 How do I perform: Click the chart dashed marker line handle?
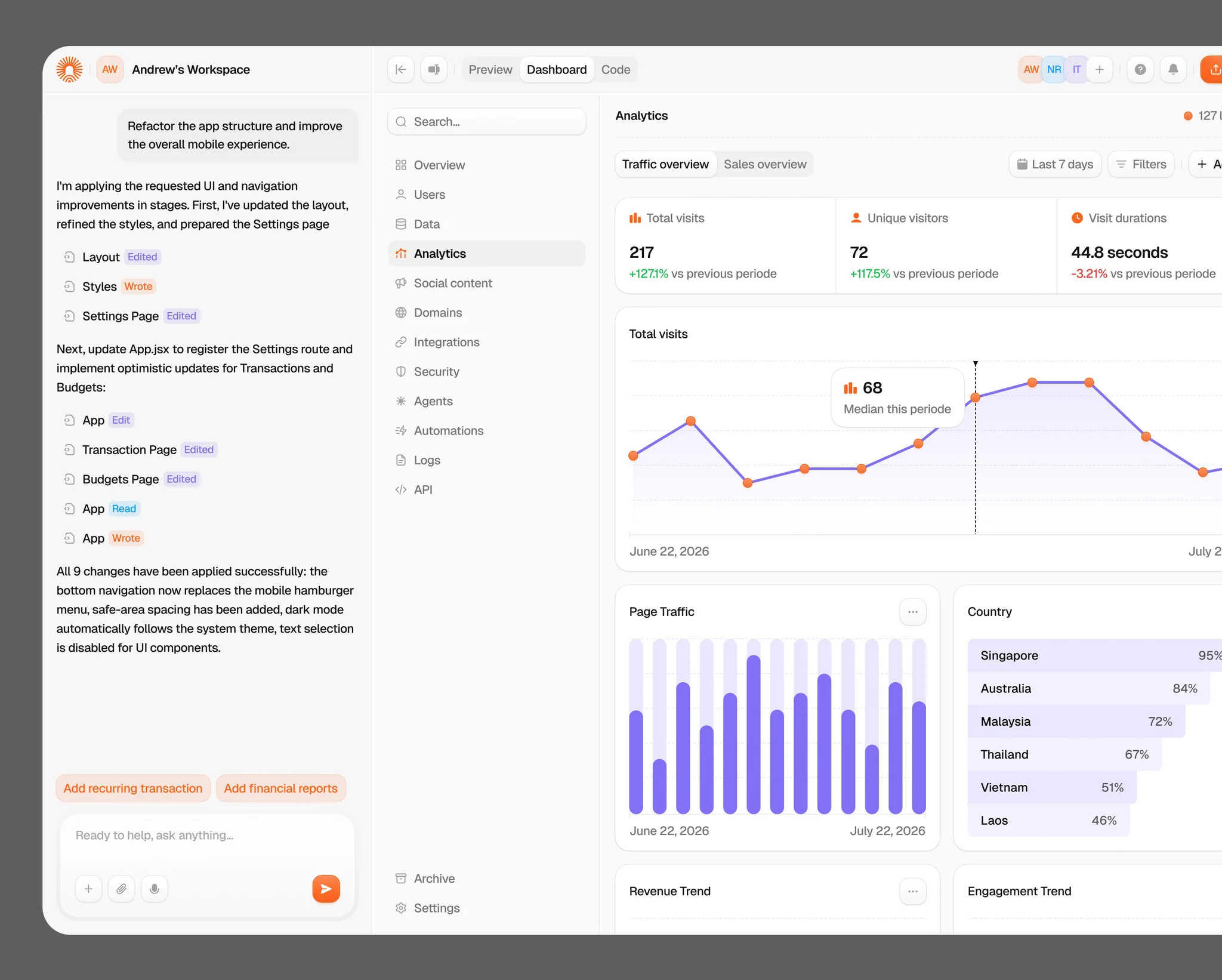976,363
